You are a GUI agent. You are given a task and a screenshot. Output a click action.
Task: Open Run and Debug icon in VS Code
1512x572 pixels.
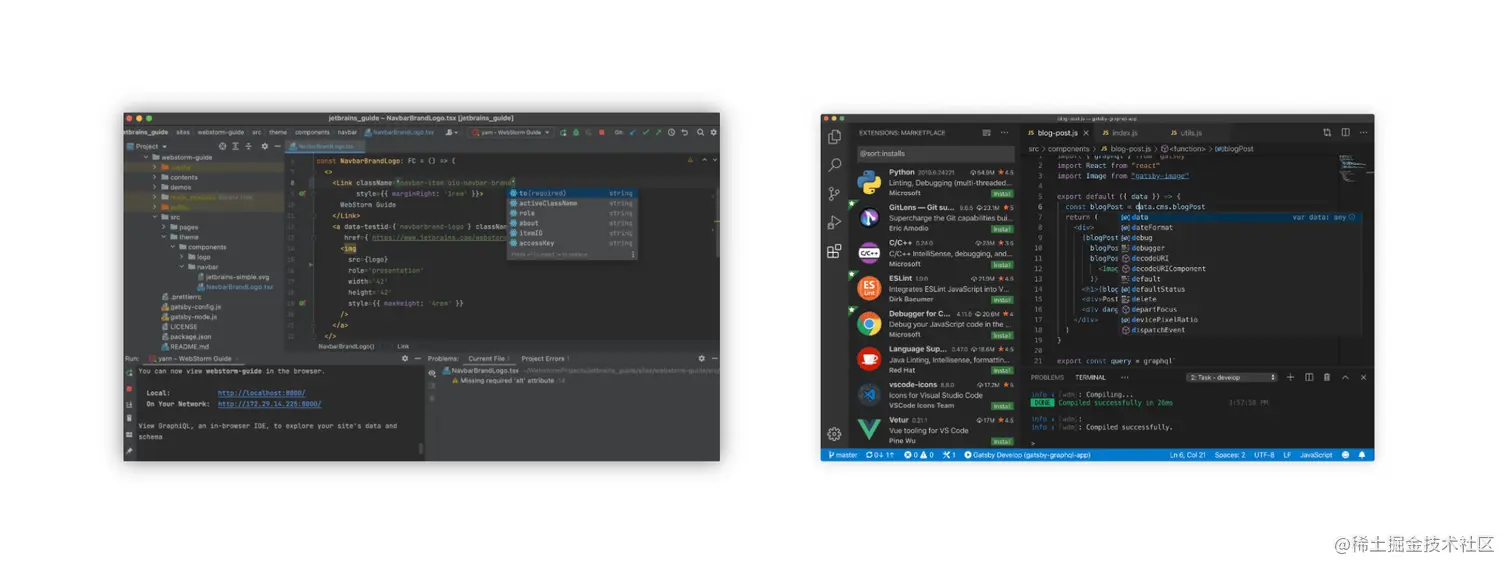pyautogui.click(x=834, y=222)
